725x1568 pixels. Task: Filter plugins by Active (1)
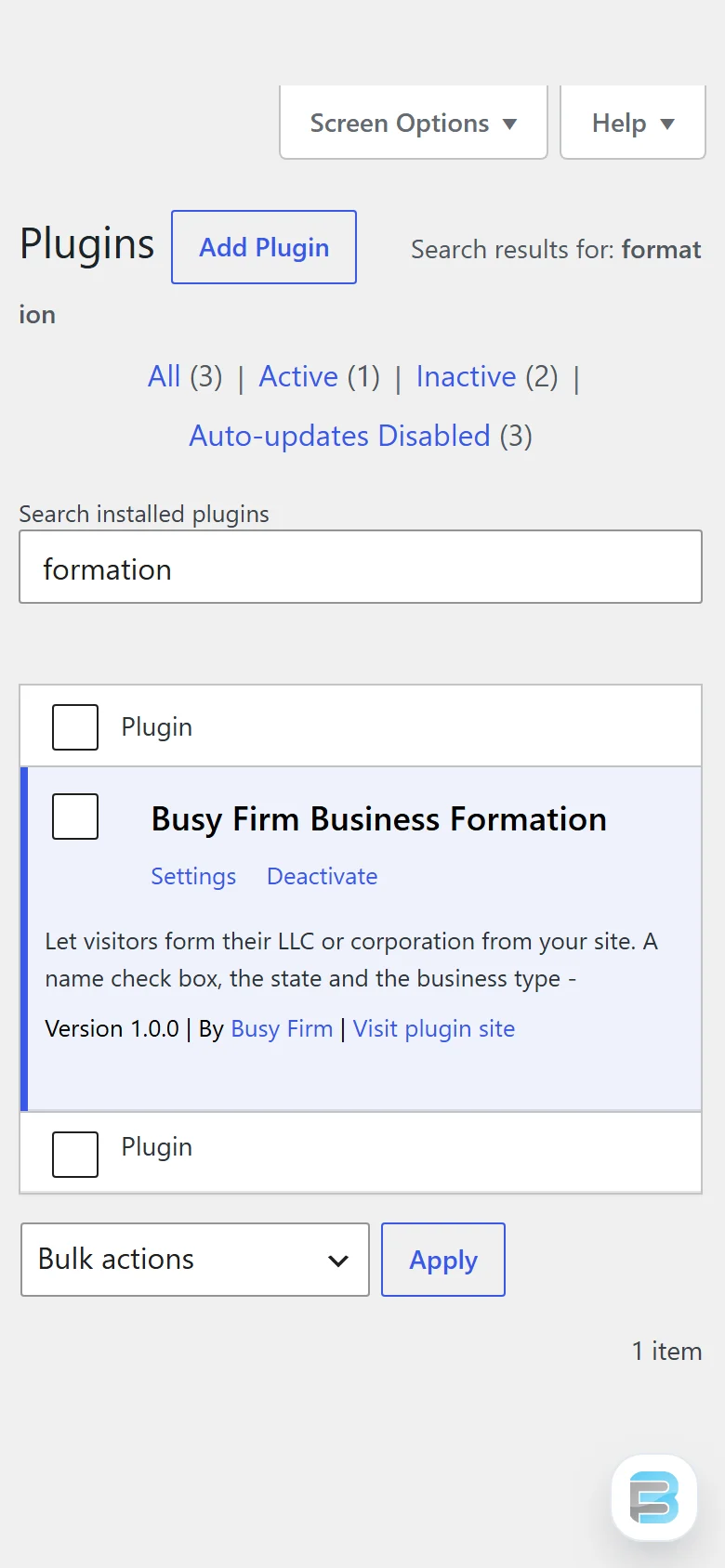point(320,376)
